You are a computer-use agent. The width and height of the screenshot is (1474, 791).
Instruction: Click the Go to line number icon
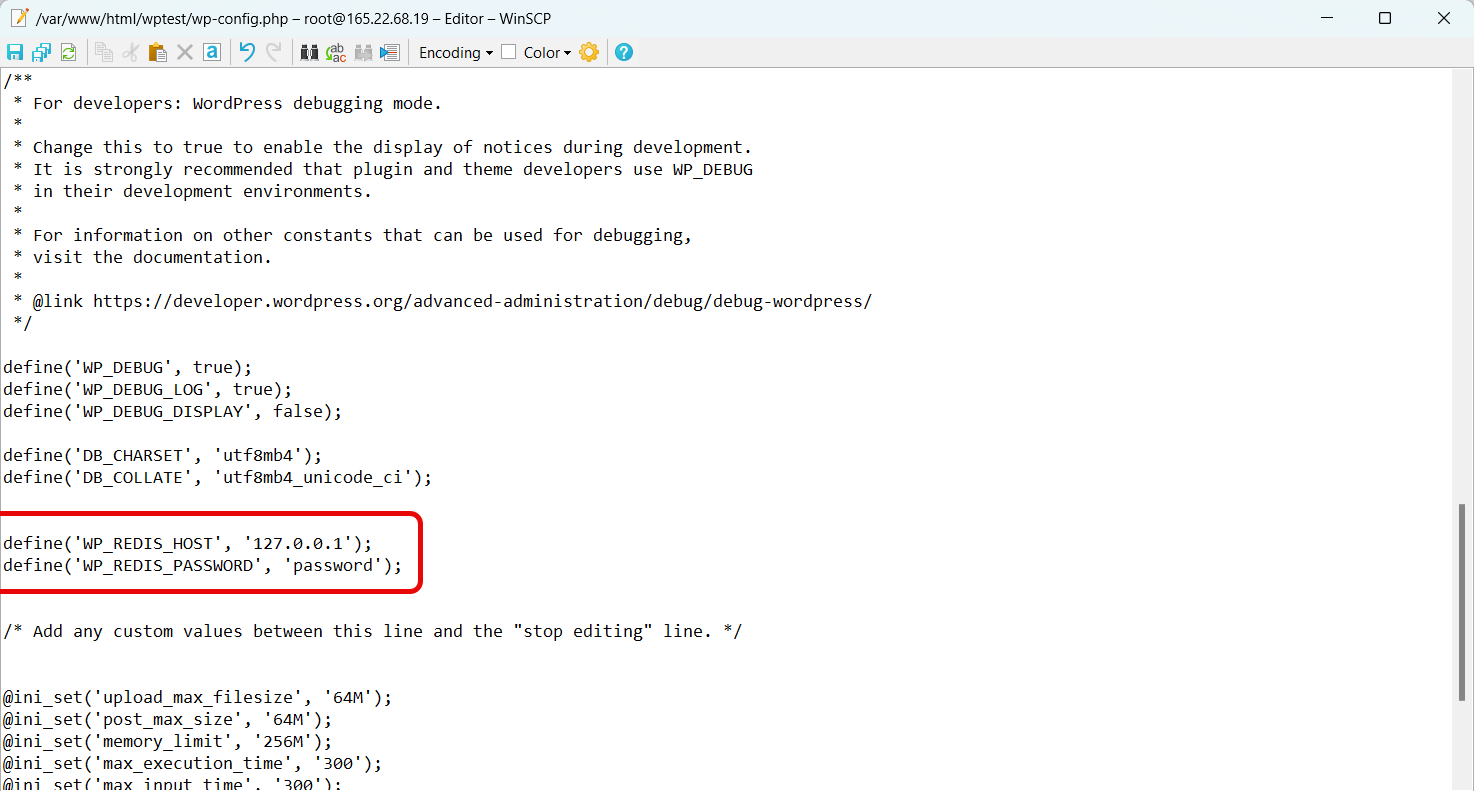tap(390, 53)
